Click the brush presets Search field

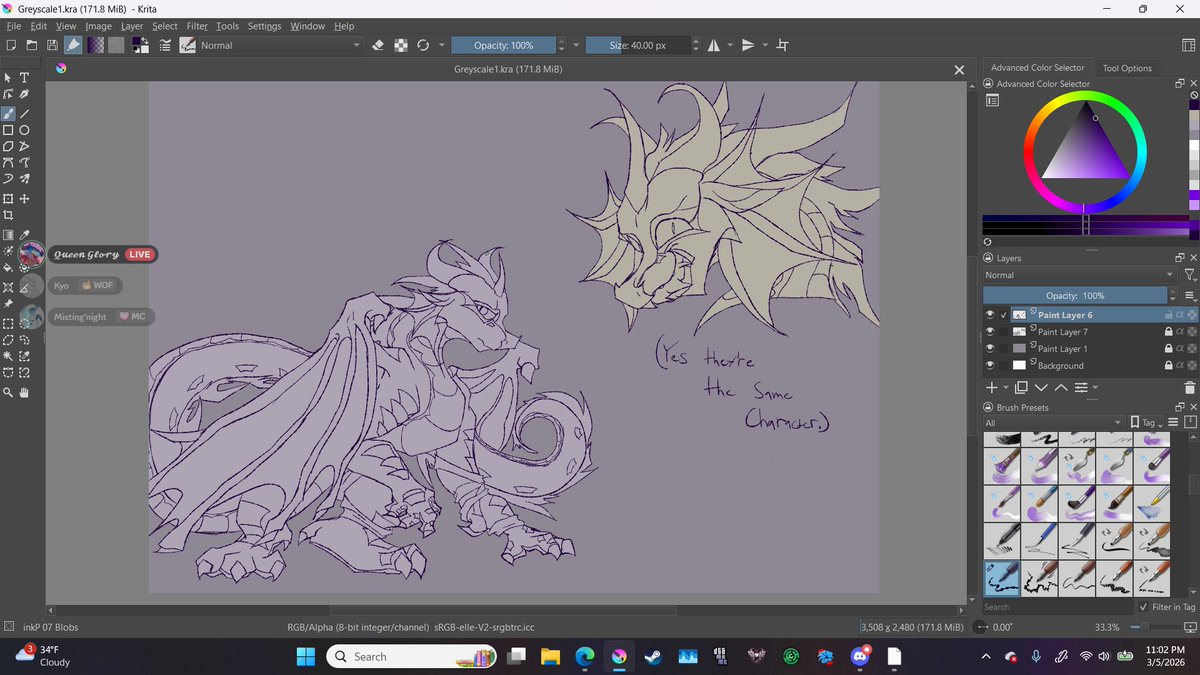tap(1057, 607)
